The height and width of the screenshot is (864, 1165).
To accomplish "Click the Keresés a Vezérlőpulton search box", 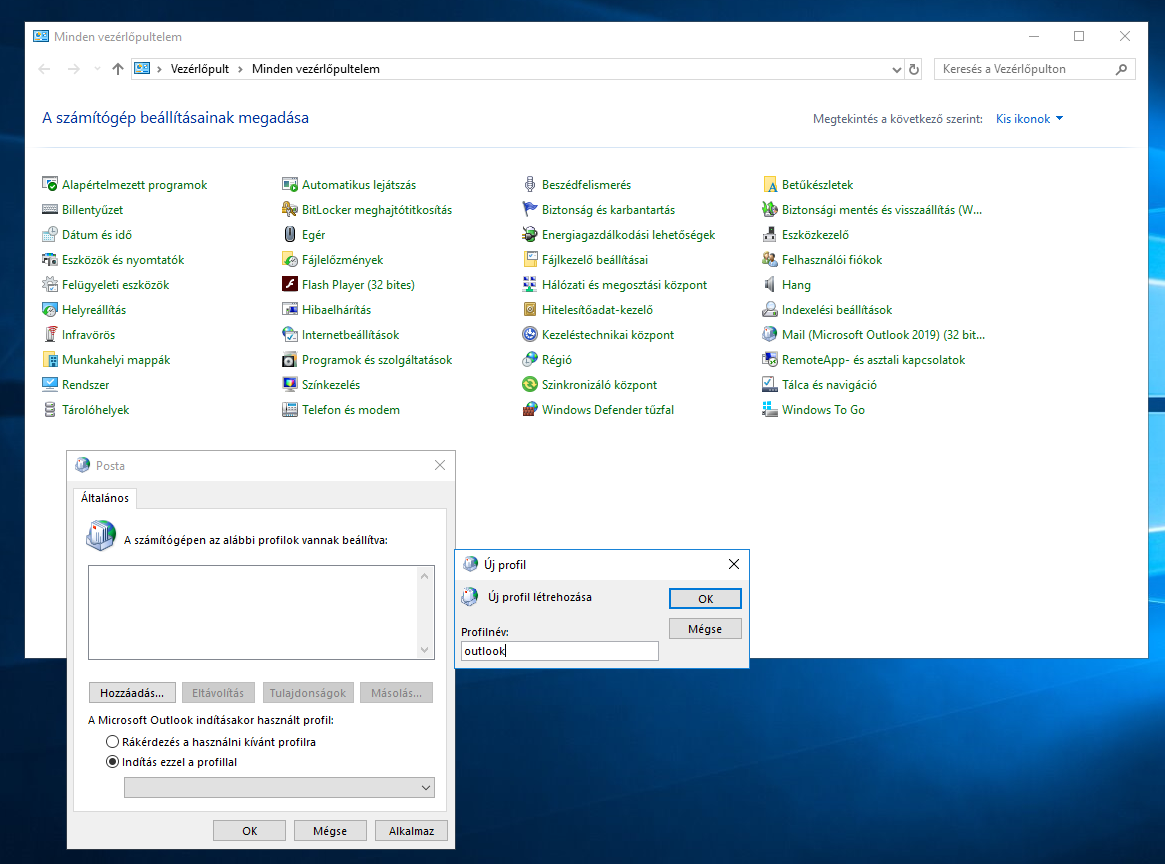I will point(1034,69).
